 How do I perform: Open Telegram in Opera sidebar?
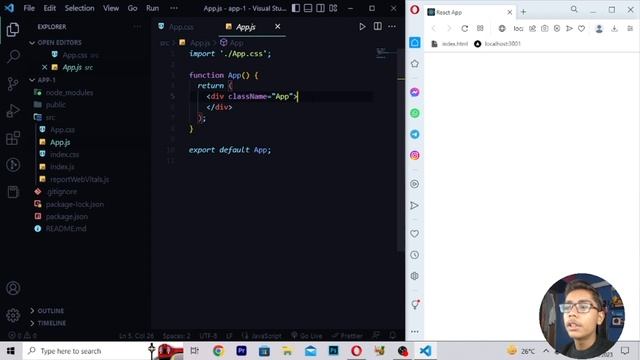coord(415,134)
